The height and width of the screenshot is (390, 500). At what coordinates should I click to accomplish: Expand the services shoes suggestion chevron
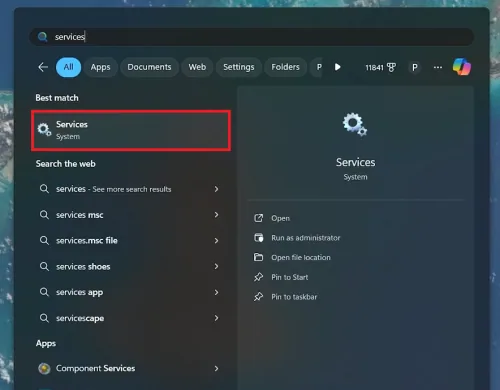tap(216, 266)
